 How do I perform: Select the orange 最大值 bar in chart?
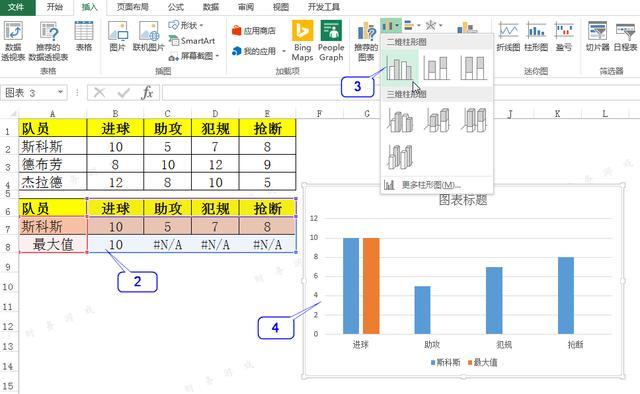(371, 286)
